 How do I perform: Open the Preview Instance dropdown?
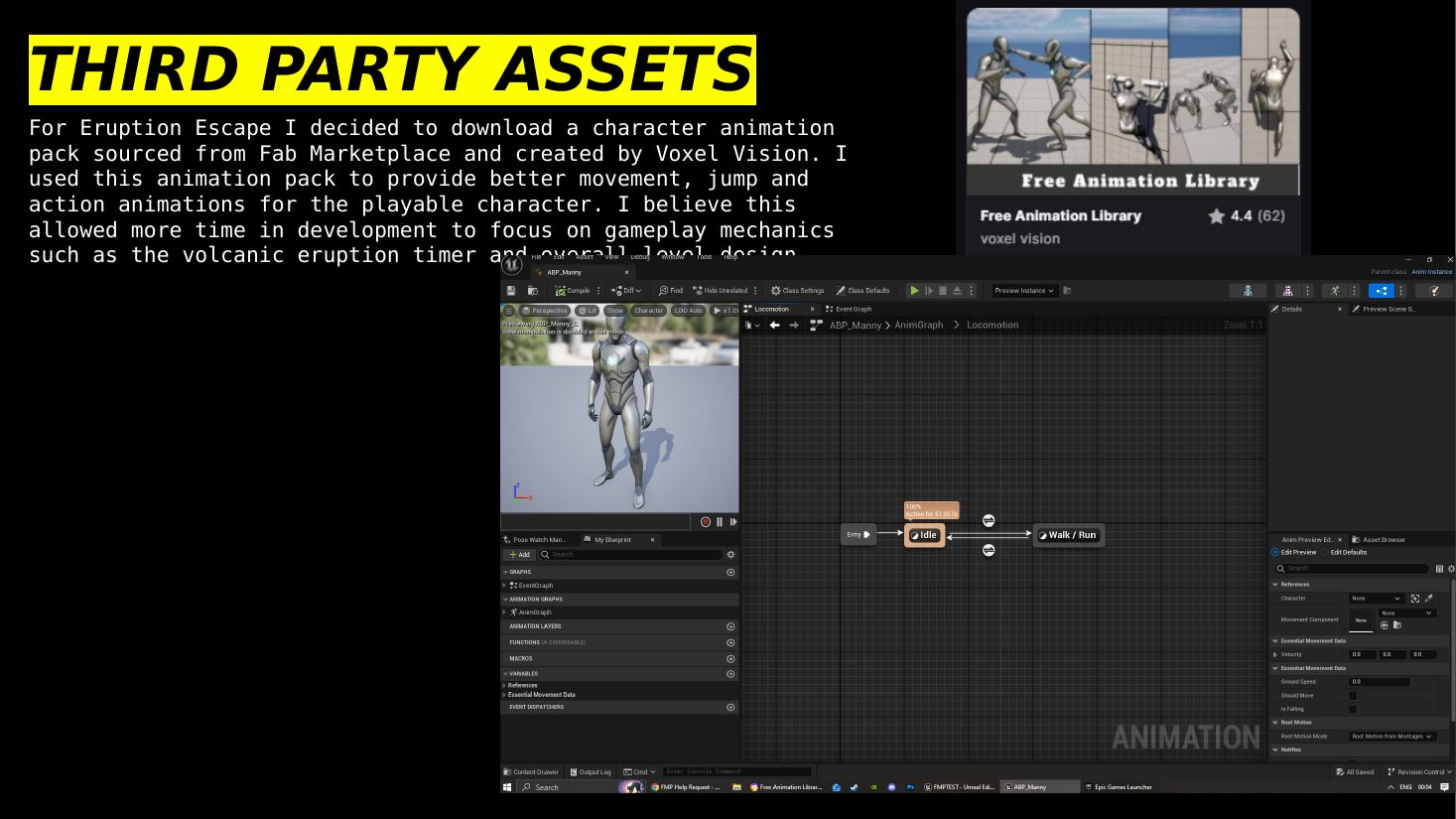coord(1024,291)
